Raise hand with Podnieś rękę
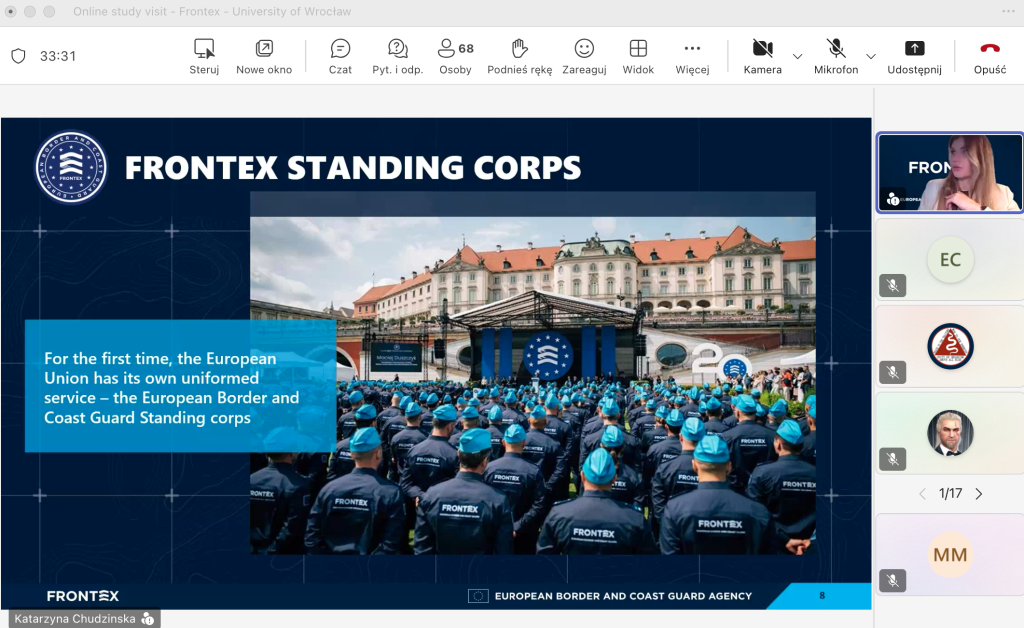 [519, 56]
